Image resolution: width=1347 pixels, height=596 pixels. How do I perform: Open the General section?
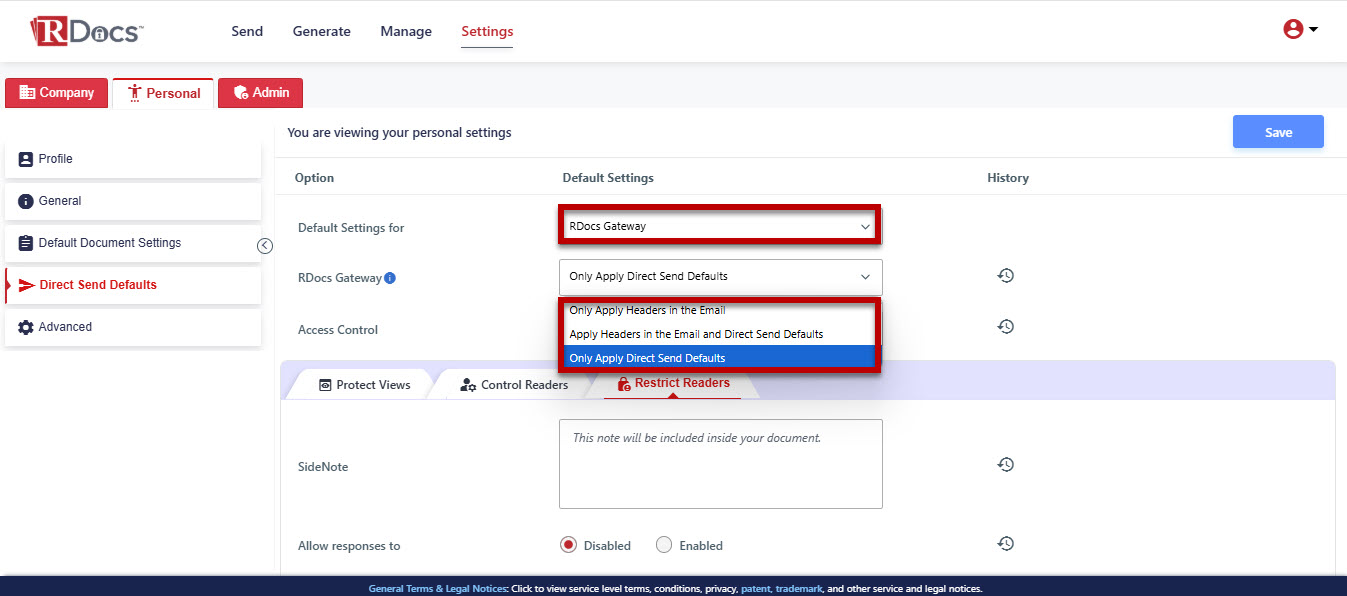pos(133,201)
